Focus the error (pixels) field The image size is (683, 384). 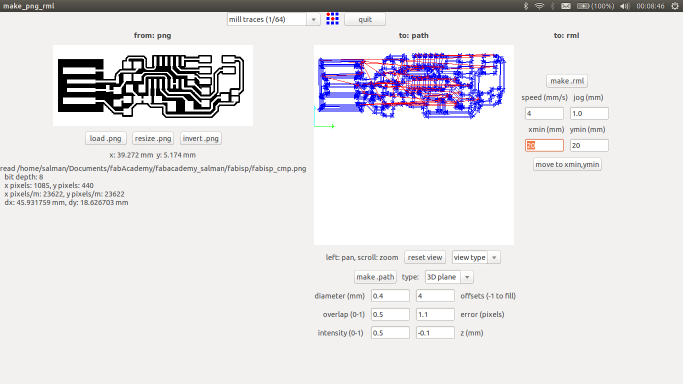pos(435,314)
